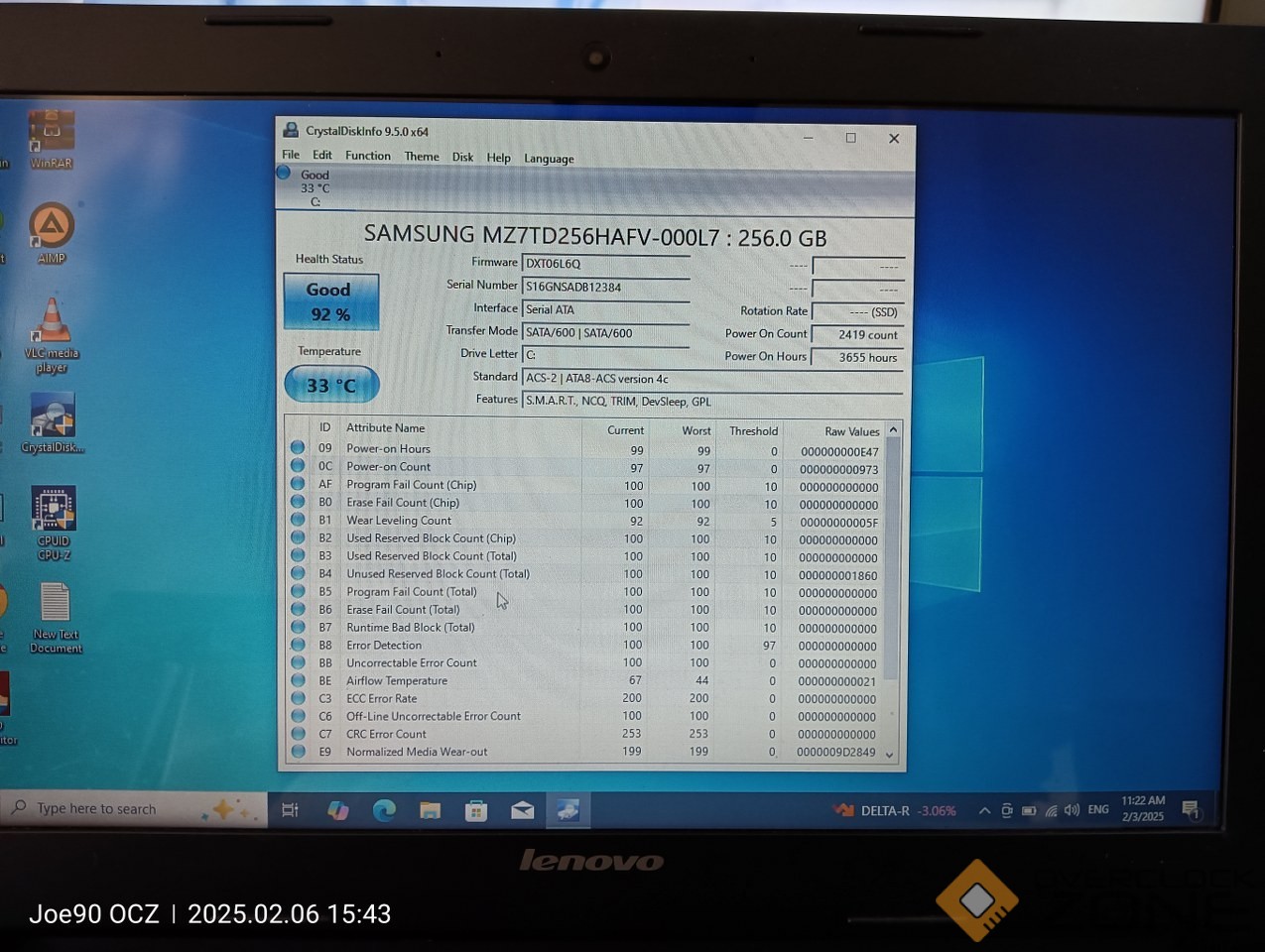This screenshot has width=1265, height=952.
Task: Click the 33 °C temperature button
Action: [x=331, y=385]
